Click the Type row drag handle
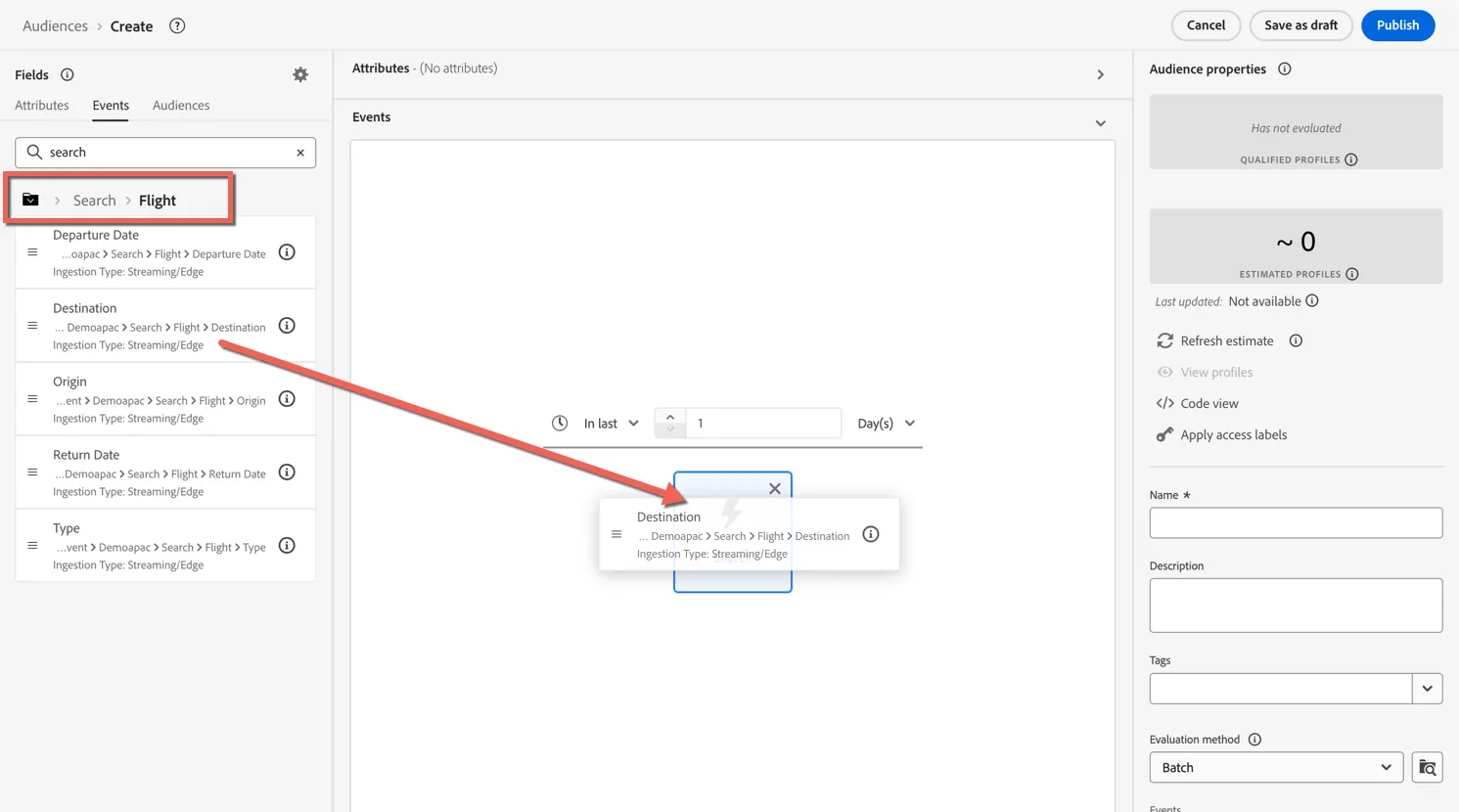 [x=32, y=546]
